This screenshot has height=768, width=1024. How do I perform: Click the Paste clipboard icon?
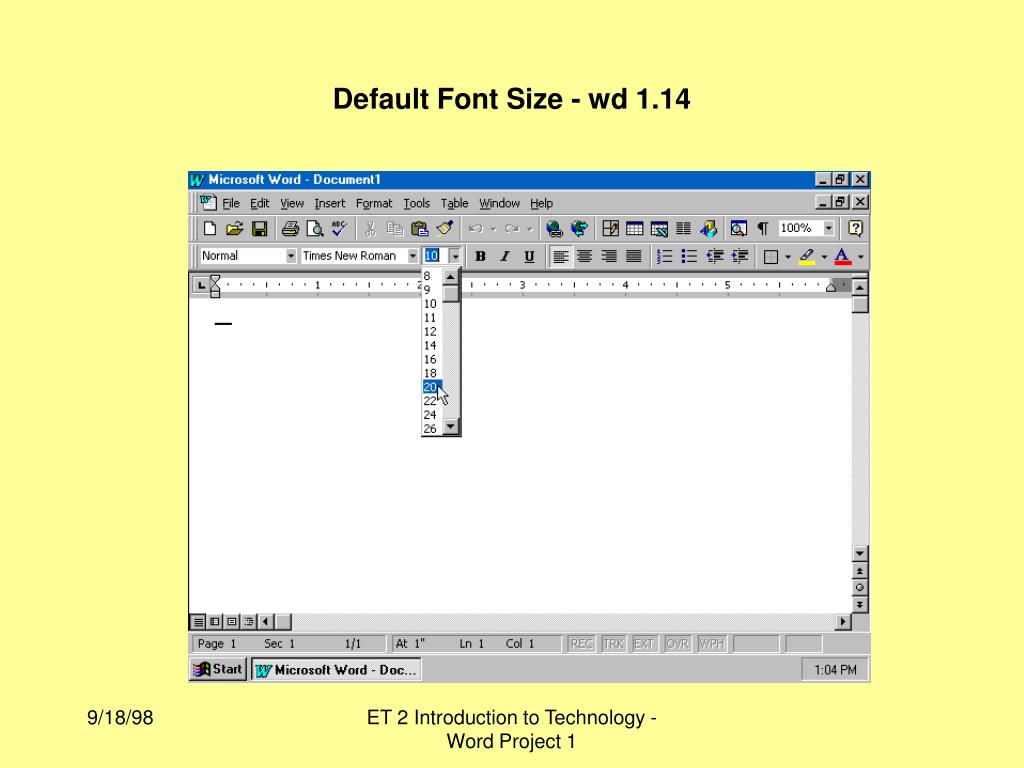click(419, 229)
